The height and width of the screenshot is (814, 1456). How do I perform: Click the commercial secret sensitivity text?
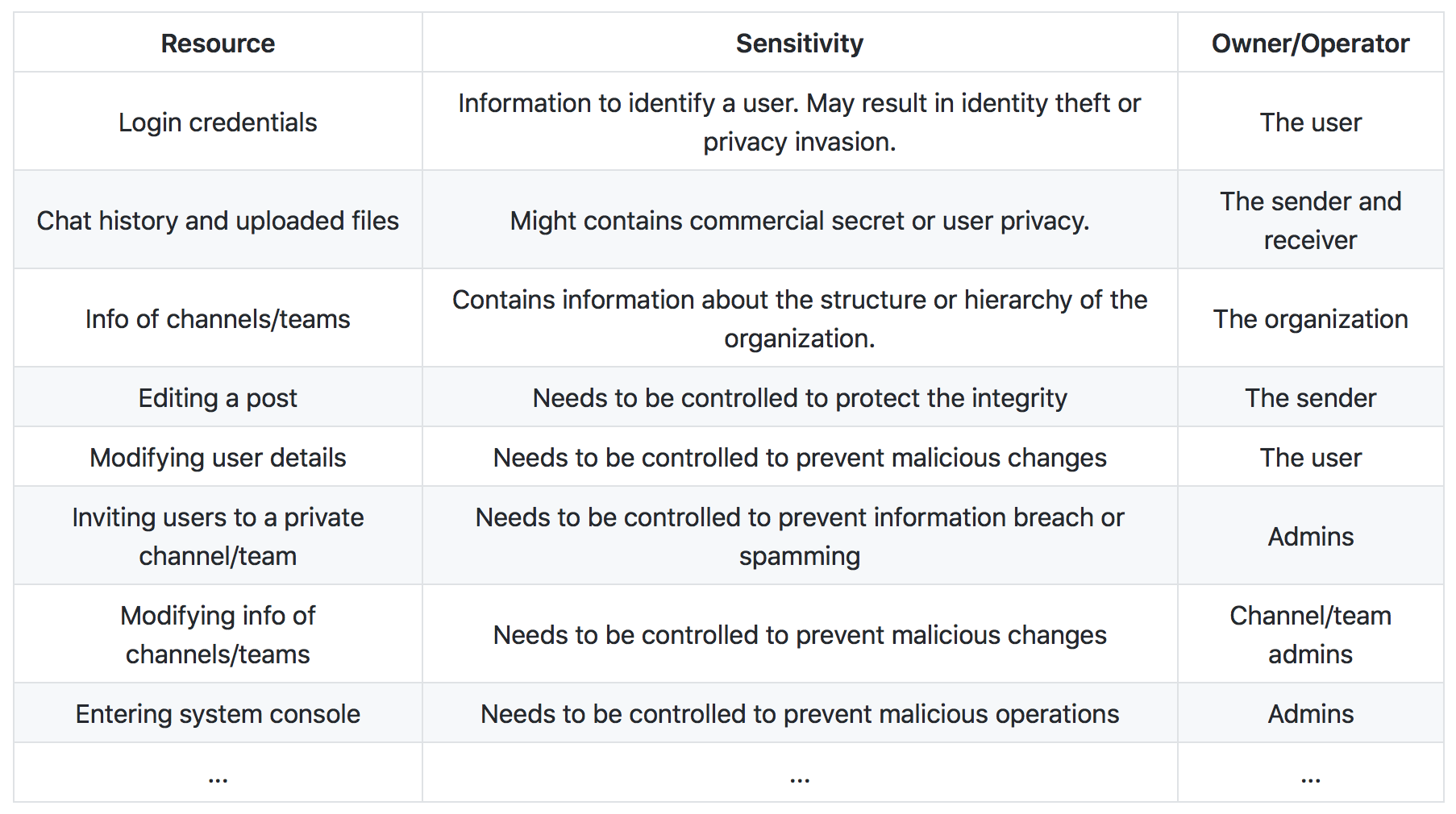(799, 221)
